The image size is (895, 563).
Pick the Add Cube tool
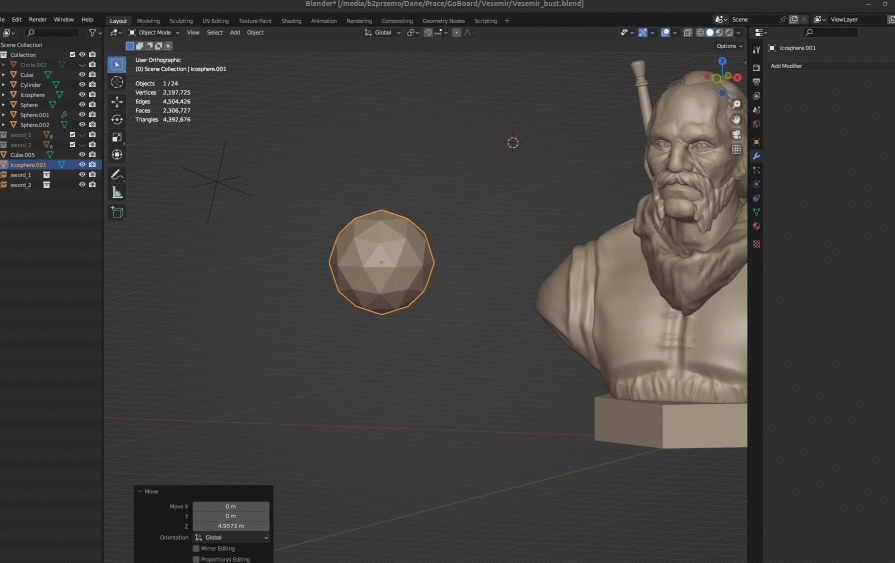pyautogui.click(x=117, y=212)
